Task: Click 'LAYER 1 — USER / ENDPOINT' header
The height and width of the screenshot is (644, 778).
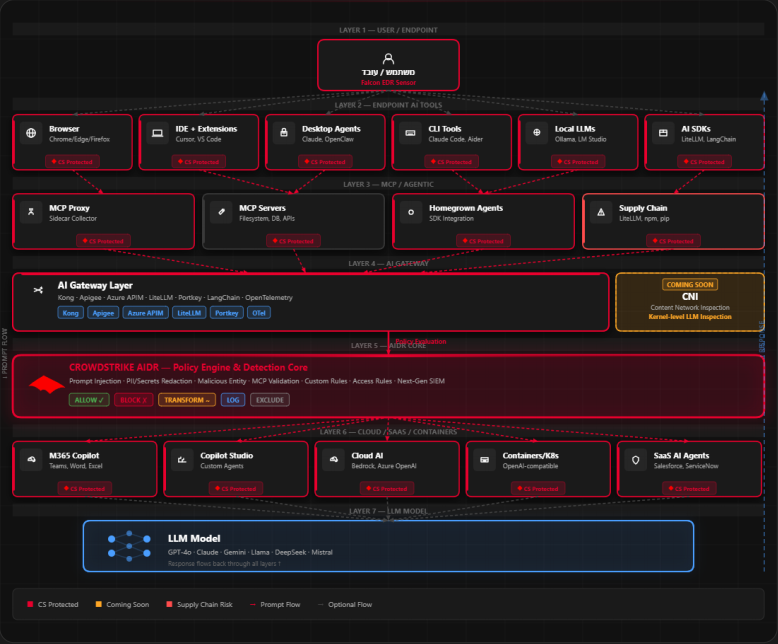Action: tap(389, 30)
